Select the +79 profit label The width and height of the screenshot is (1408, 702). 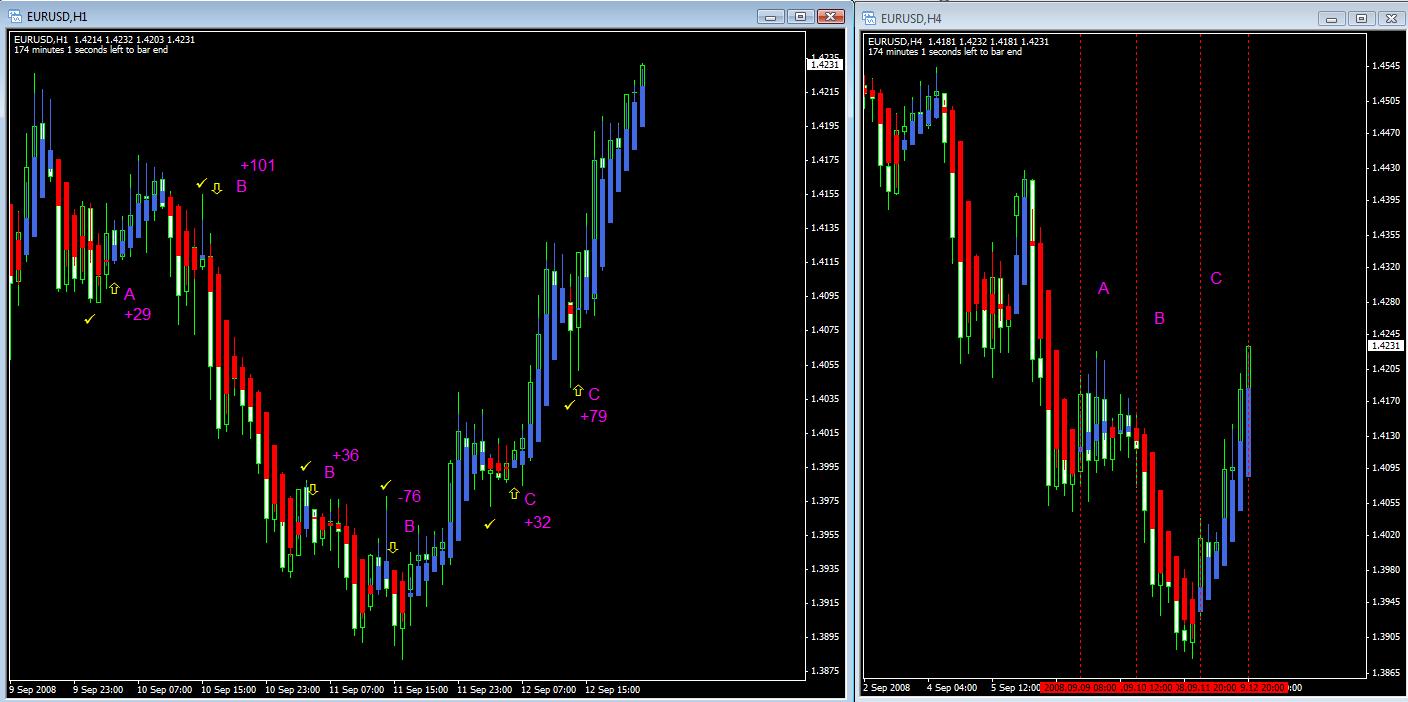pyautogui.click(x=593, y=416)
